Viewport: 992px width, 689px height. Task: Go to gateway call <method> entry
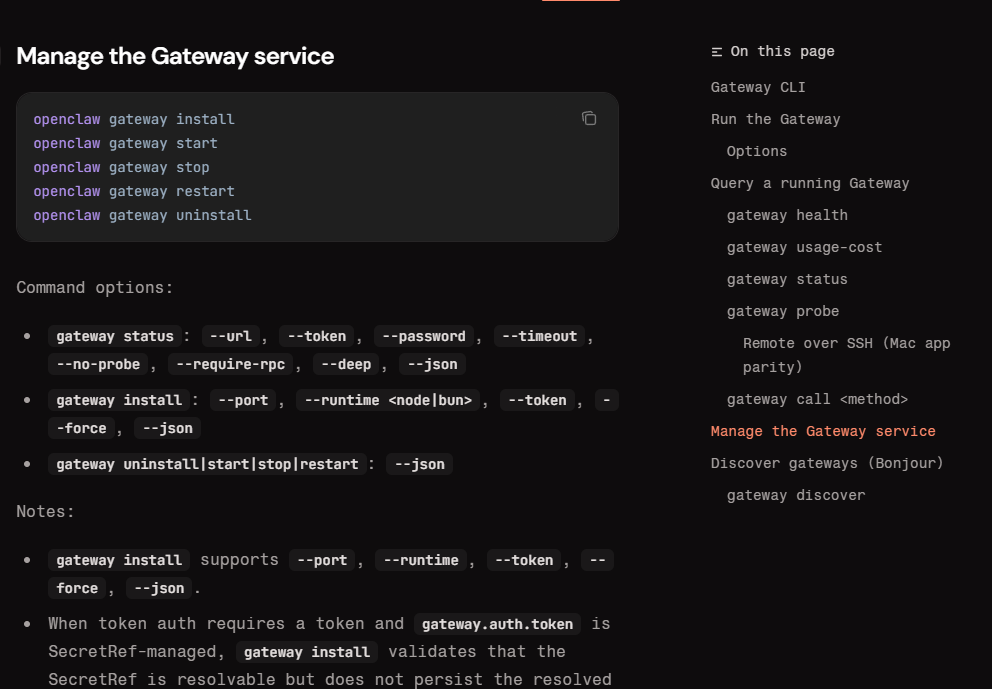817,399
